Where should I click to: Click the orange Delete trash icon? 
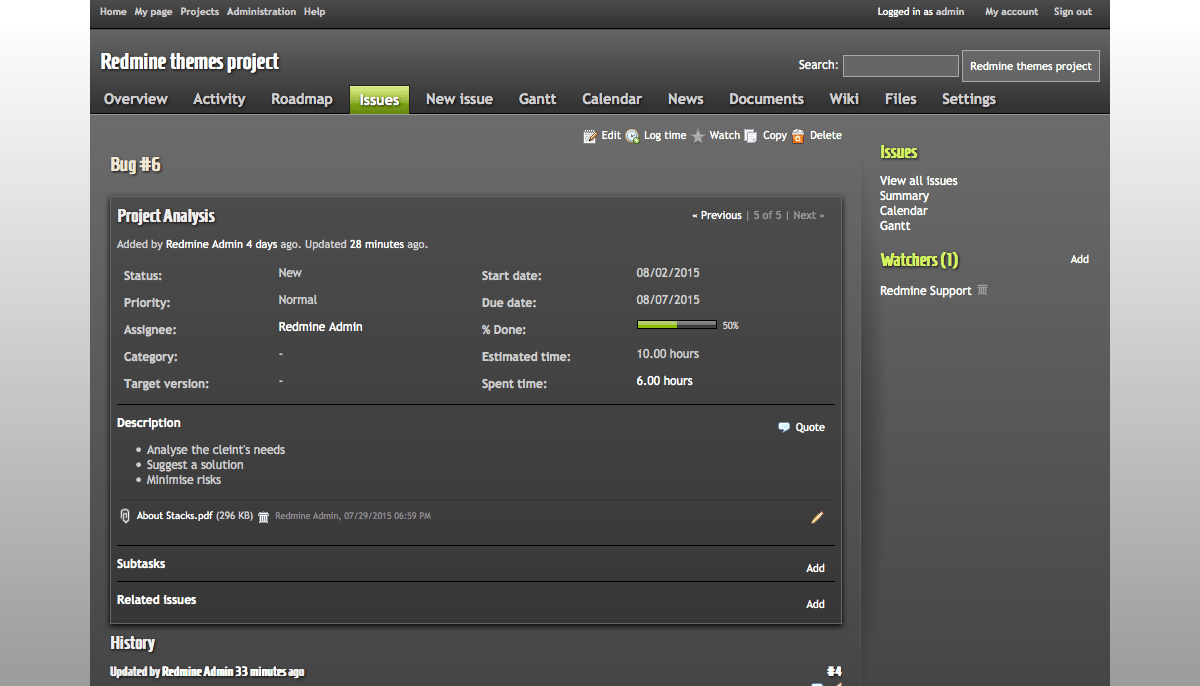click(x=798, y=136)
